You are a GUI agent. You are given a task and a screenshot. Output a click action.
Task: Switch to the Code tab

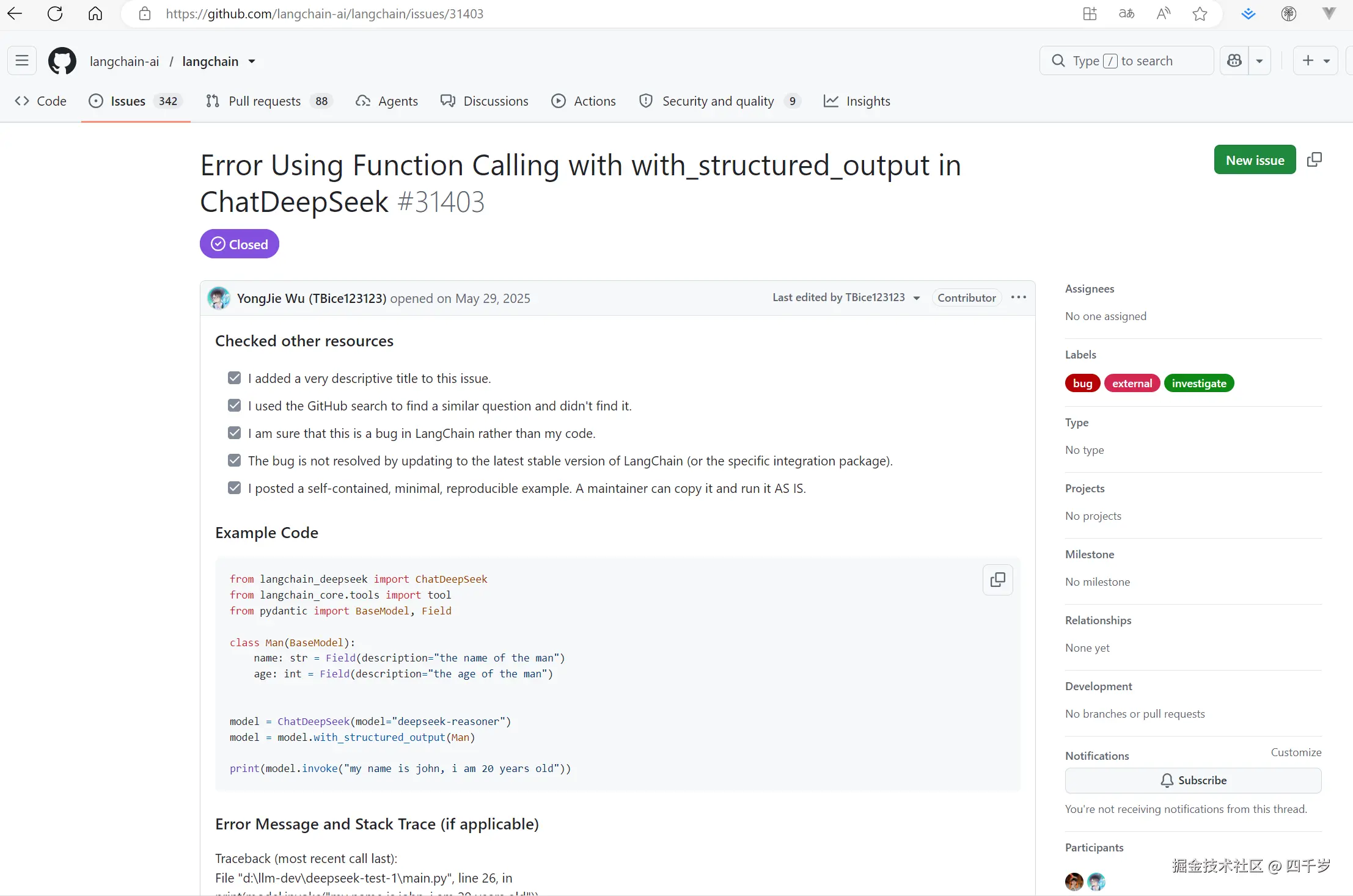tap(40, 101)
